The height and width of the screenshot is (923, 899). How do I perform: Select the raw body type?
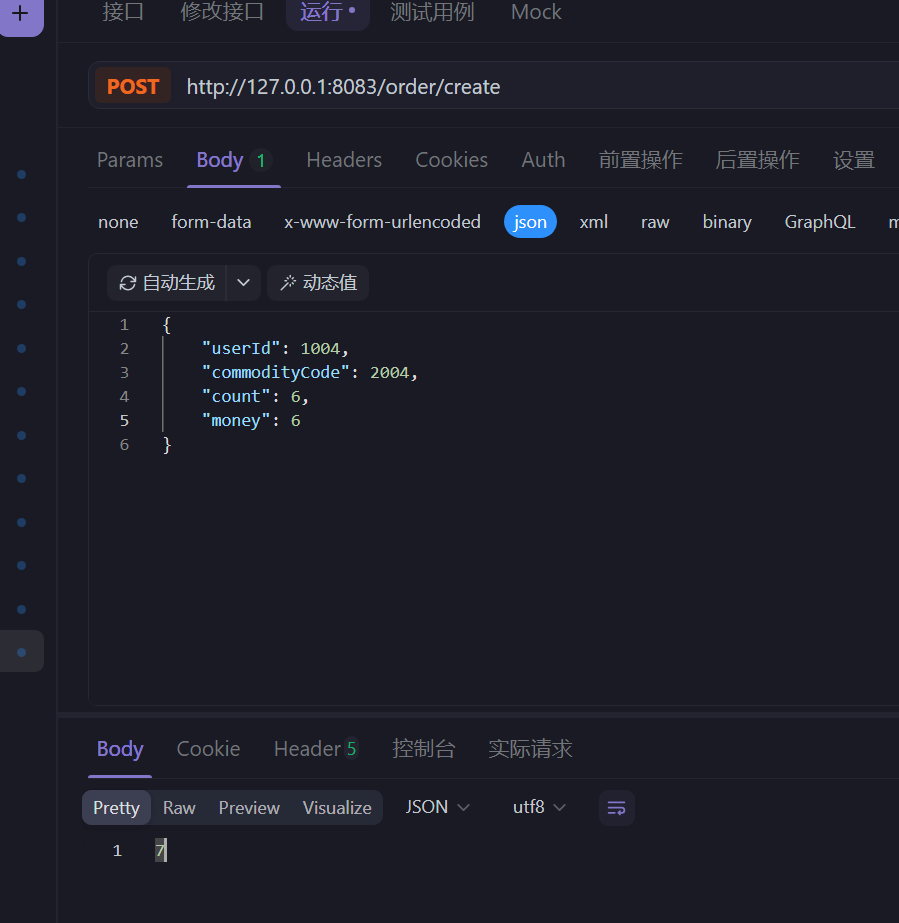pyautogui.click(x=655, y=222)
